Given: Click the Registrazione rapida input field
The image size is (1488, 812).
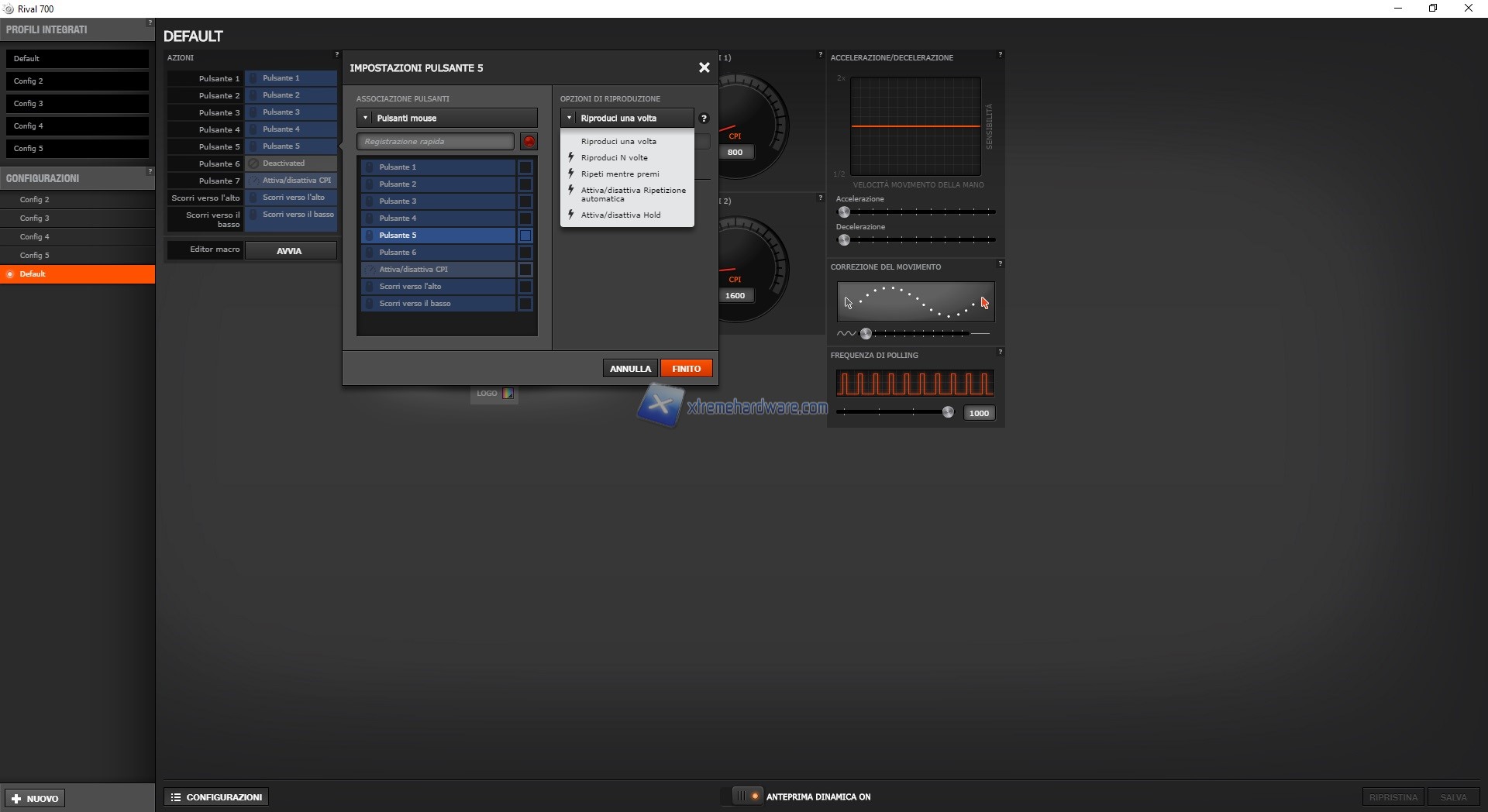Looking at the screenshot, I should point(435,142).
